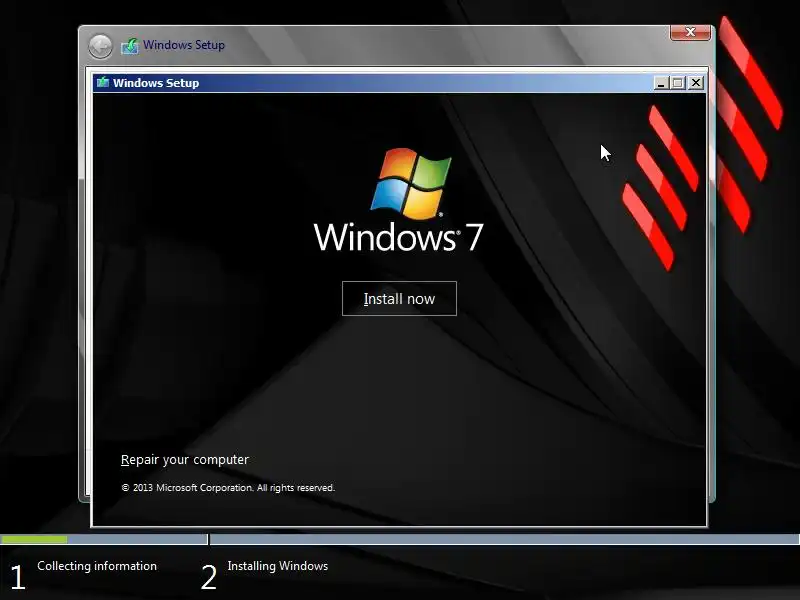Click the small icon in inner Windows Setup title bar

coord(103,83)
